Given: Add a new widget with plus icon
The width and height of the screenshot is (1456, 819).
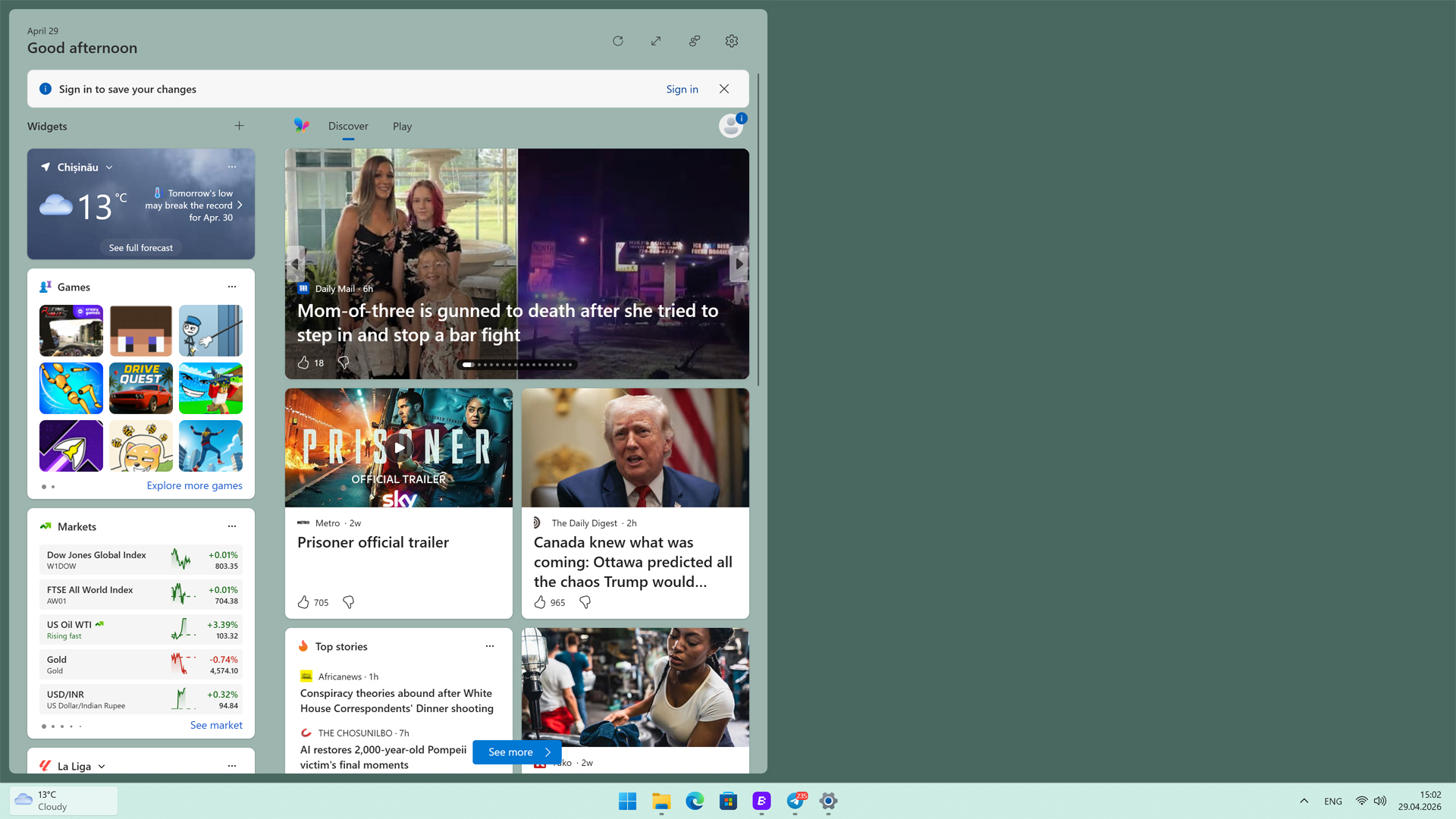Looking at the screenshot, I should coord(239,126).
